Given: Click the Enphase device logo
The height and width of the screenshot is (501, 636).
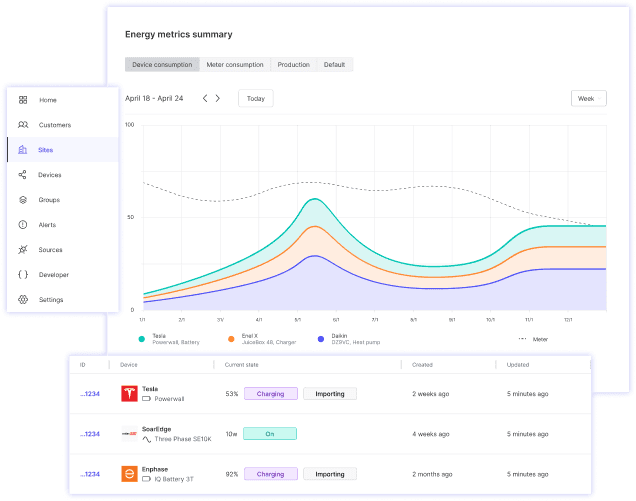Looking at the screenshot, I should coord(129,474).
